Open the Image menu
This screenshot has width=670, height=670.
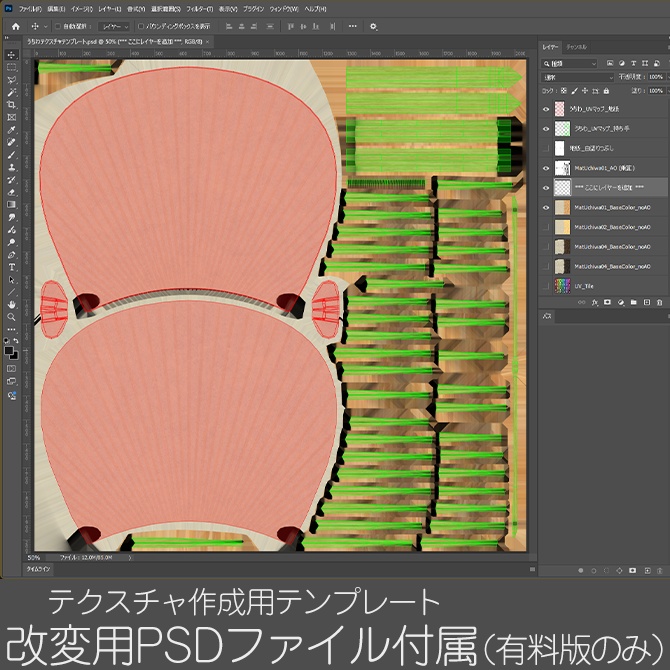click(x=81, y=9)
